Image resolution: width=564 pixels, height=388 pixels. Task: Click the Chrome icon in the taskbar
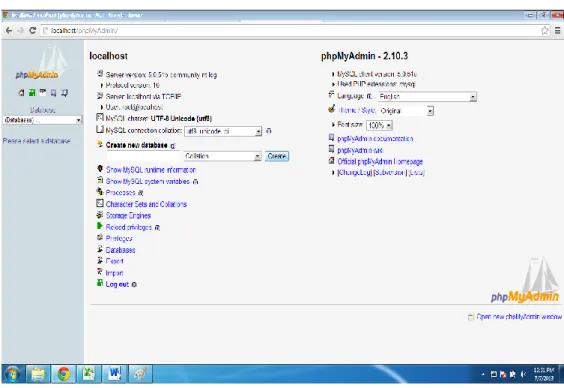64,374
